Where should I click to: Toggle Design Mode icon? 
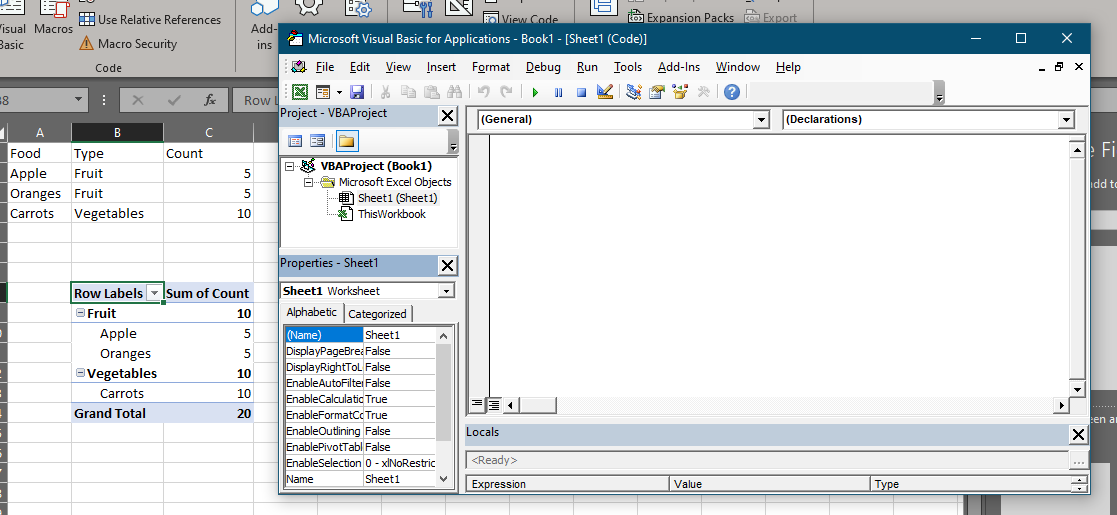[605, 92]
